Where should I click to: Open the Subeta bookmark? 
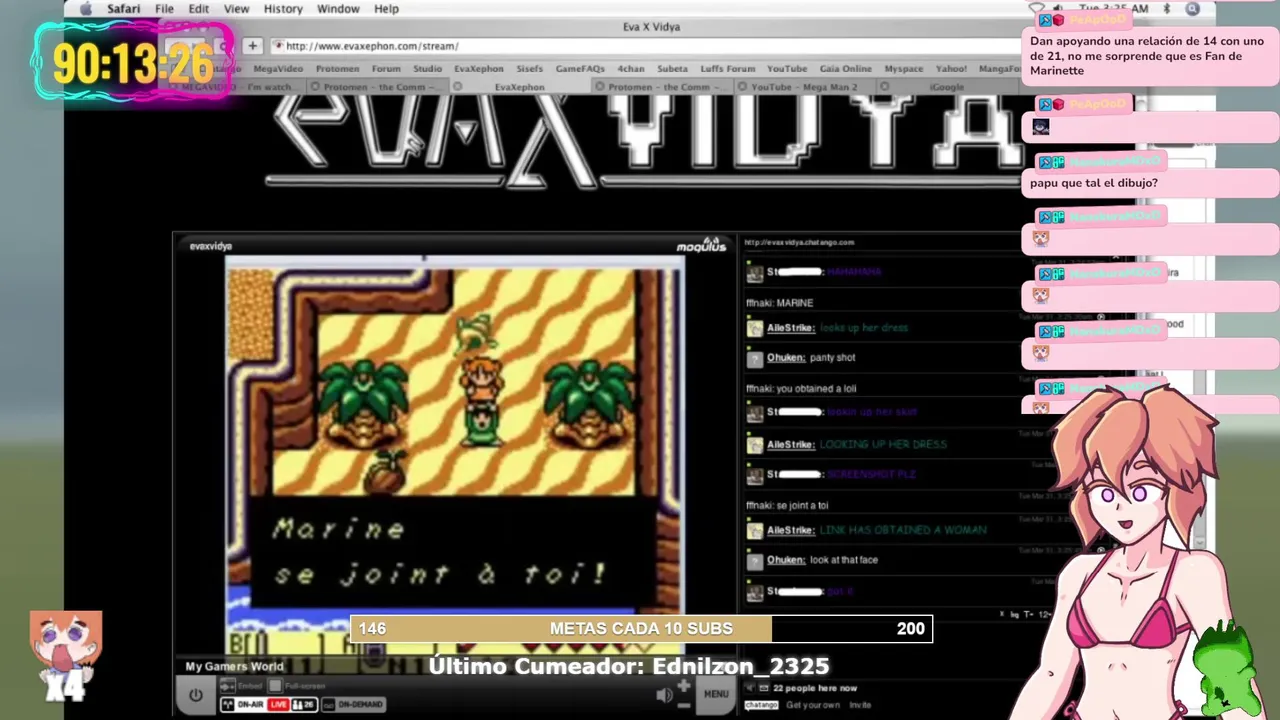[672, 69]
